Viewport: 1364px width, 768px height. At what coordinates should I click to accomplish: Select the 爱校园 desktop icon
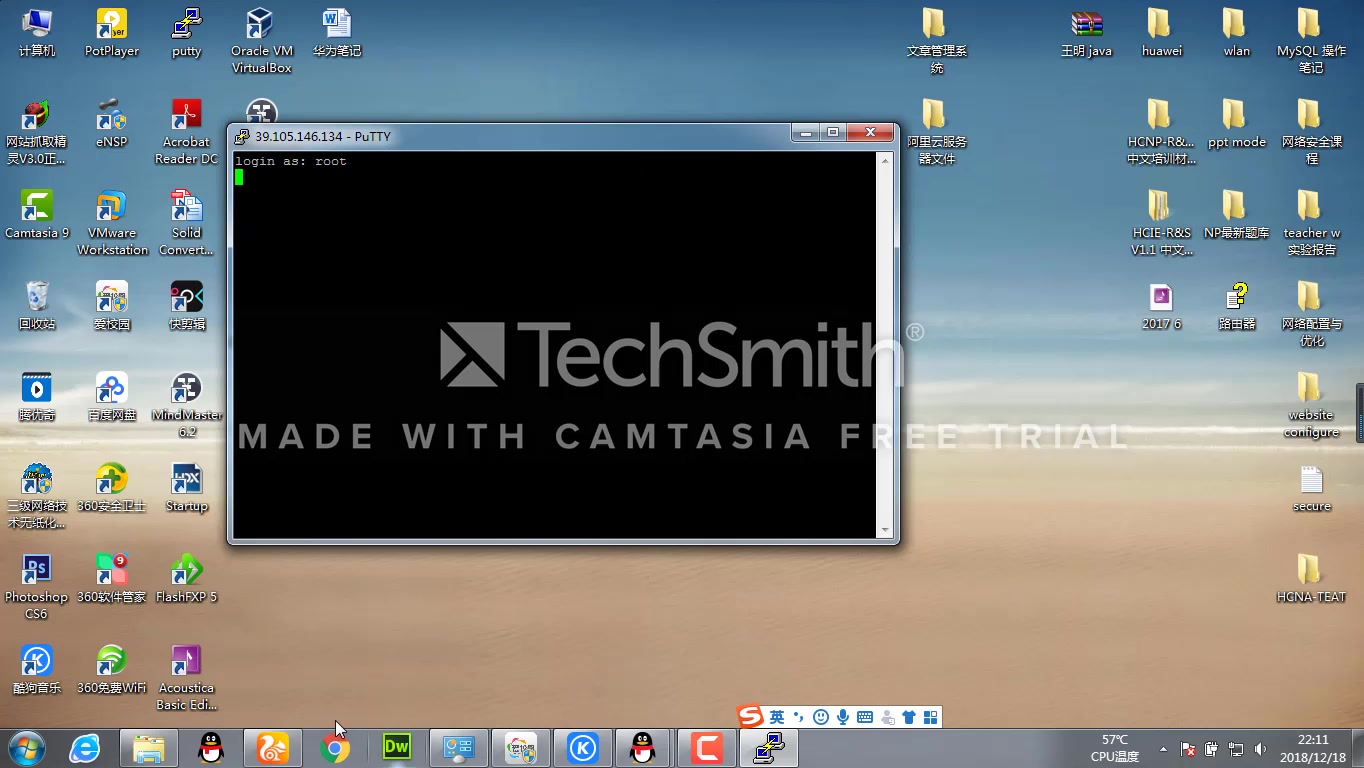click(111, 305)
